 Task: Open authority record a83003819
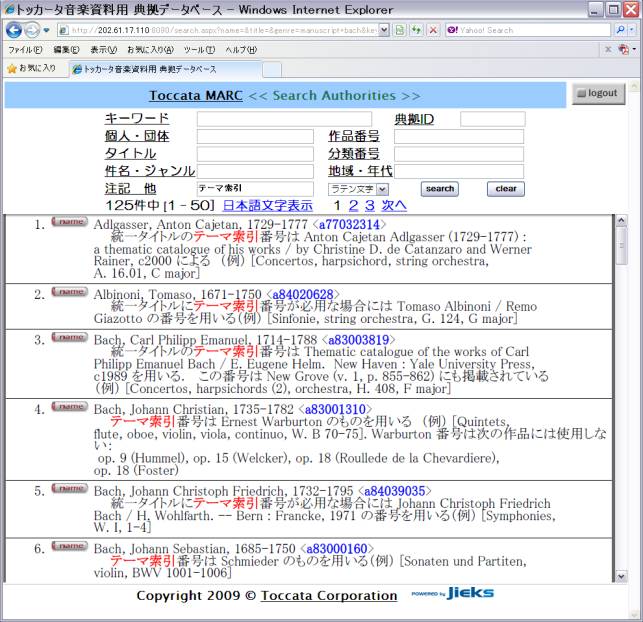358,340
